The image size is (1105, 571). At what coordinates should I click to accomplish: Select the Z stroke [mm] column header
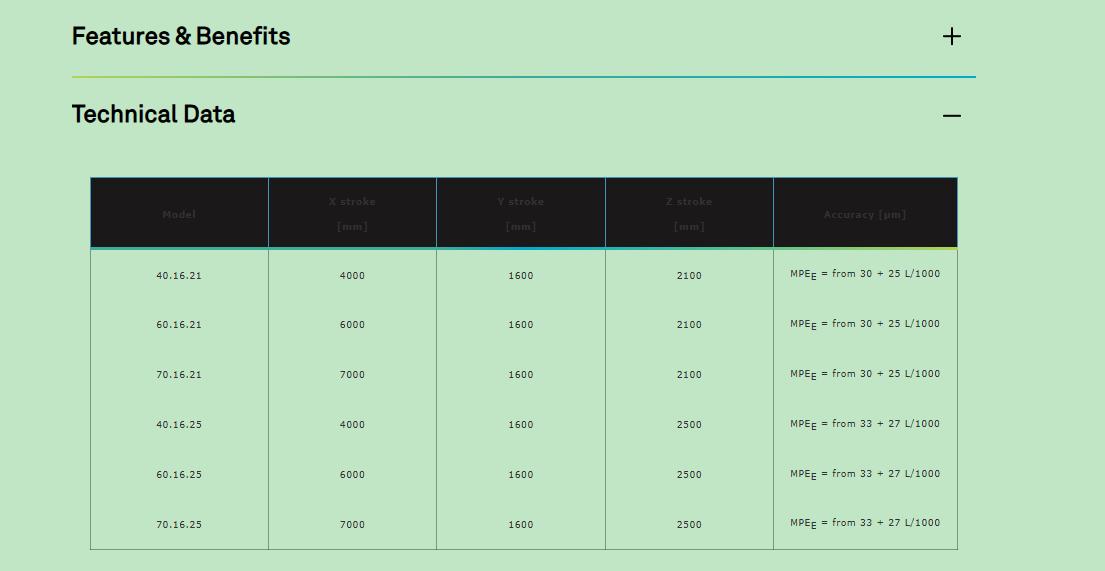click(689, 214)
